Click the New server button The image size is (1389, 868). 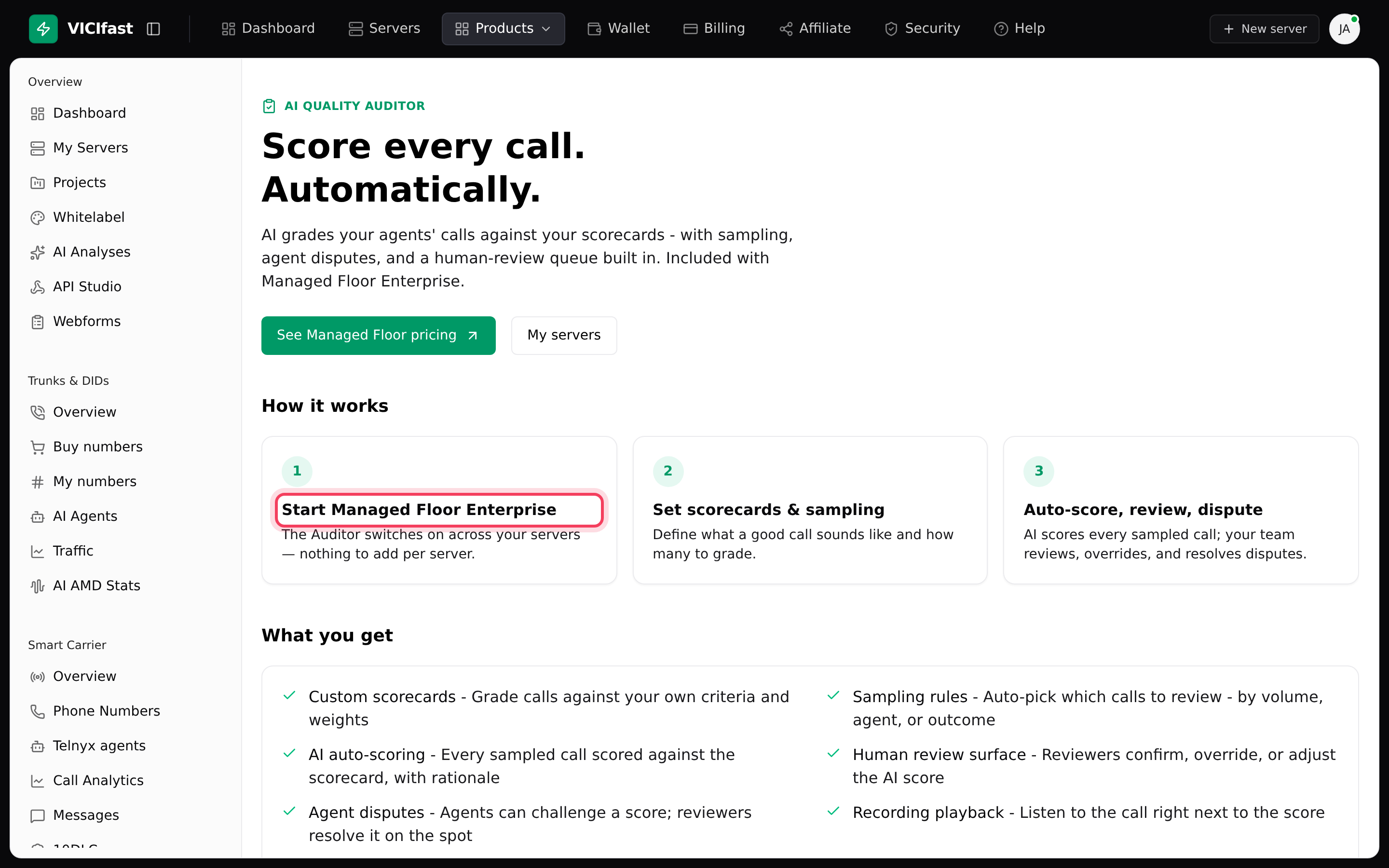[x=1264, y=29]
